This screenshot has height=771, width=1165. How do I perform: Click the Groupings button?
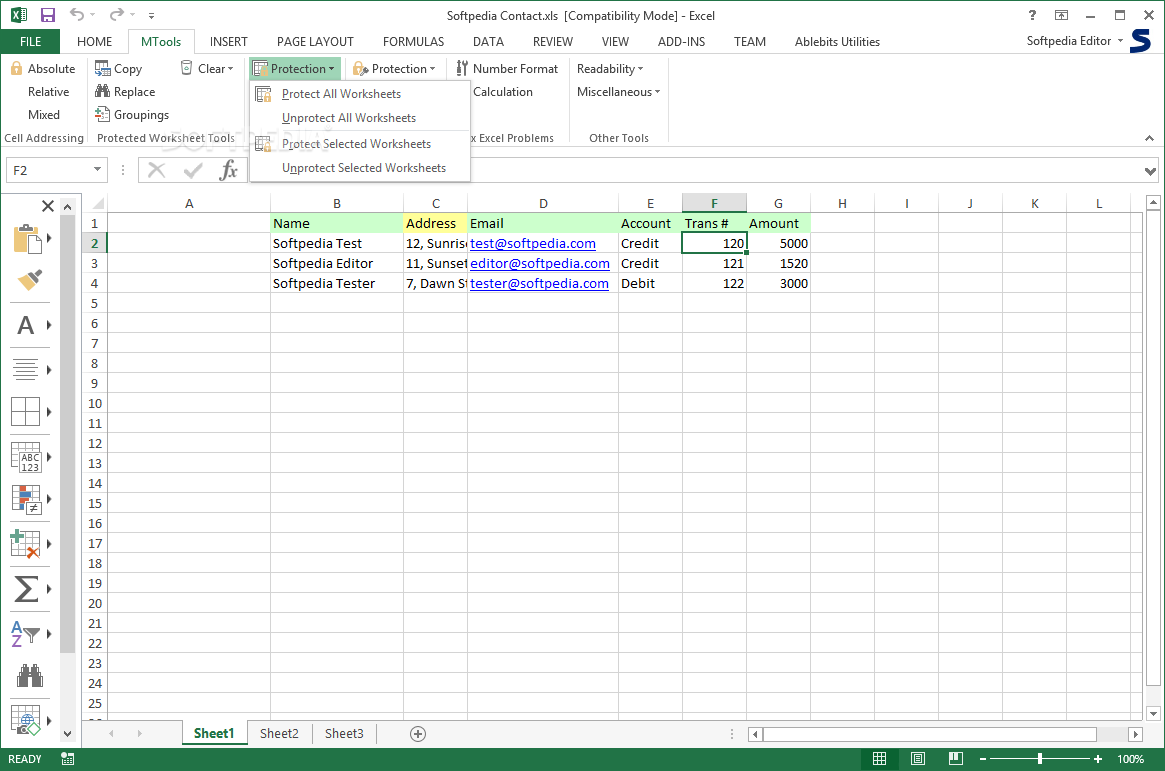132,114
